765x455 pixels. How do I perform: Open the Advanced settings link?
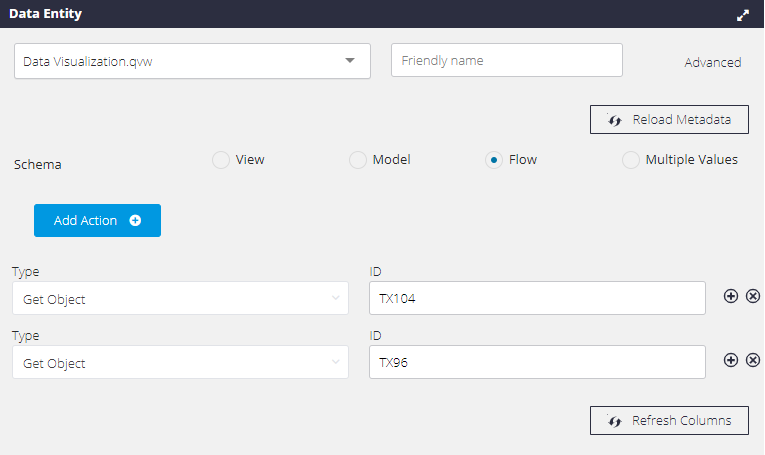712,62
